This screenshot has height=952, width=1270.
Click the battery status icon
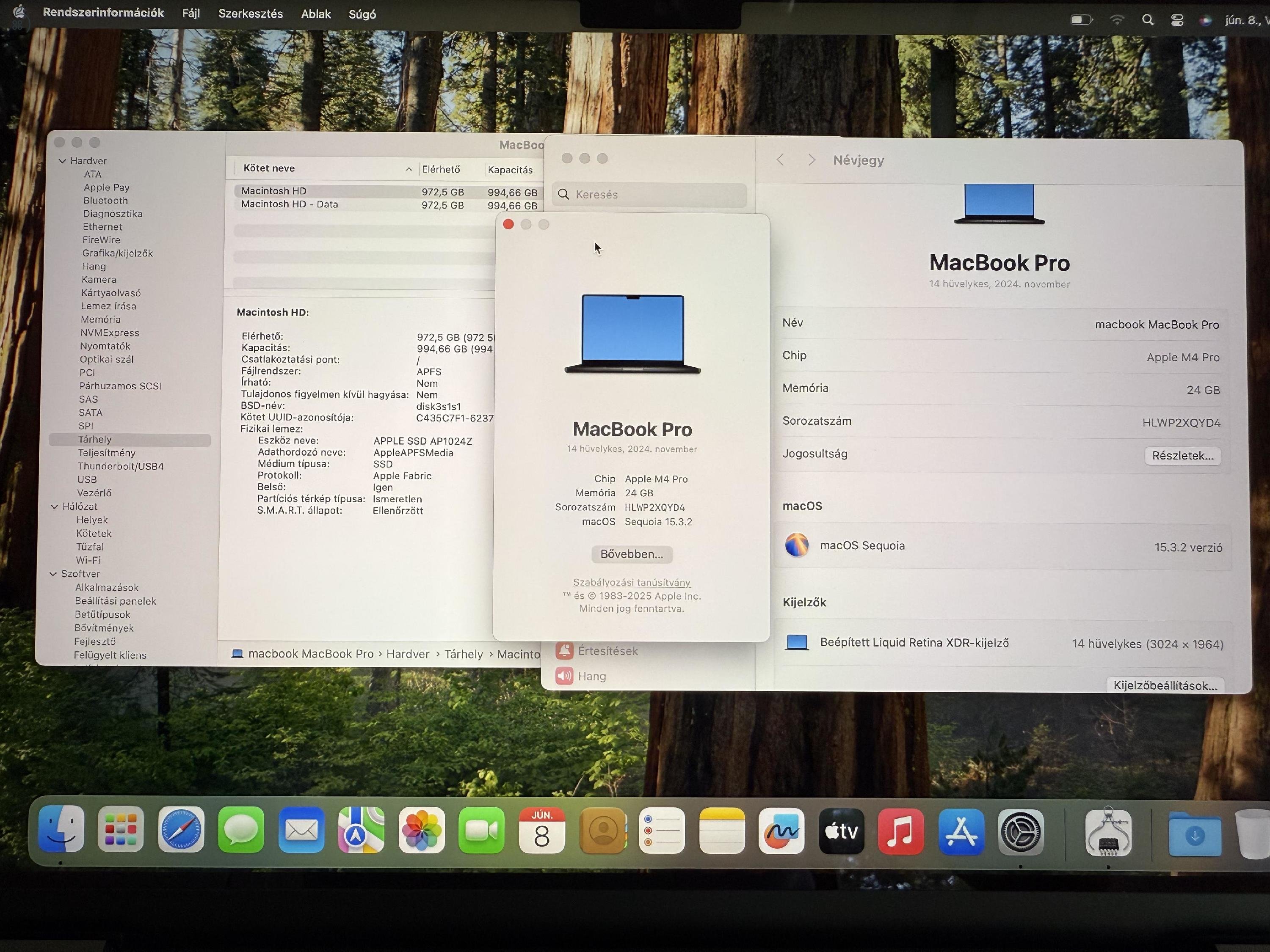1082,20
